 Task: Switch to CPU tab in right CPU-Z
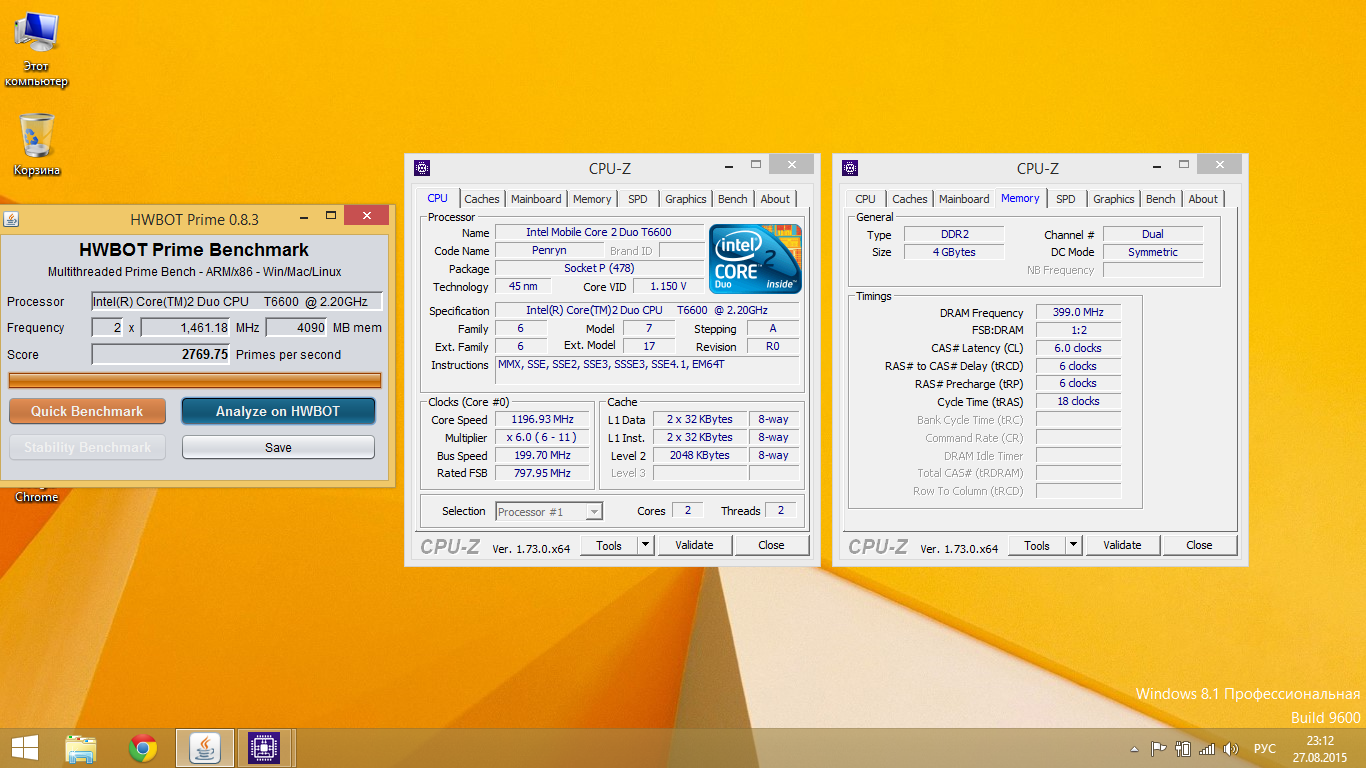(x=866, y=199)
